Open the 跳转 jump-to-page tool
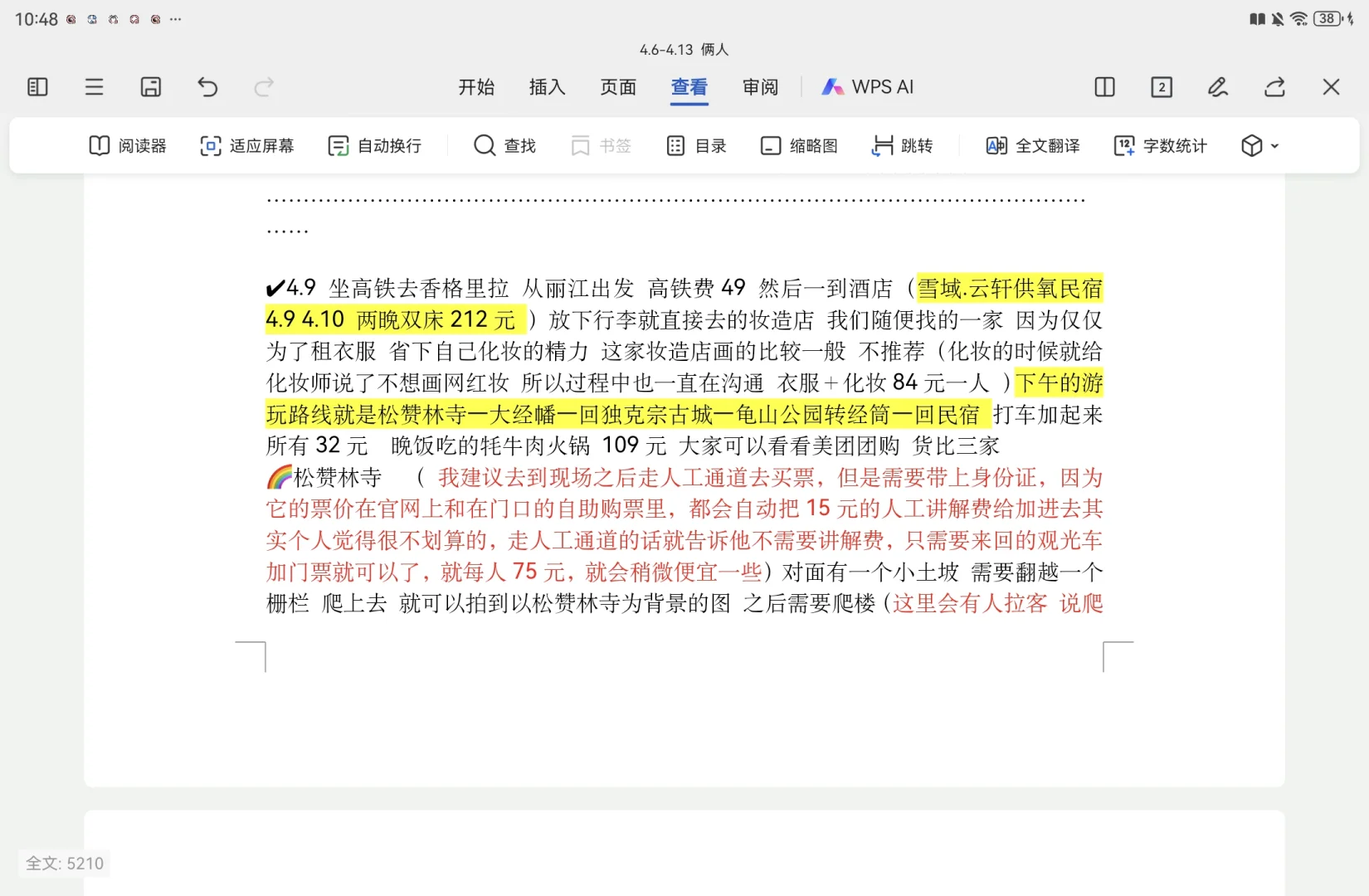The image size is (1369, 896). pyautogui.click(x=904, y=145)
